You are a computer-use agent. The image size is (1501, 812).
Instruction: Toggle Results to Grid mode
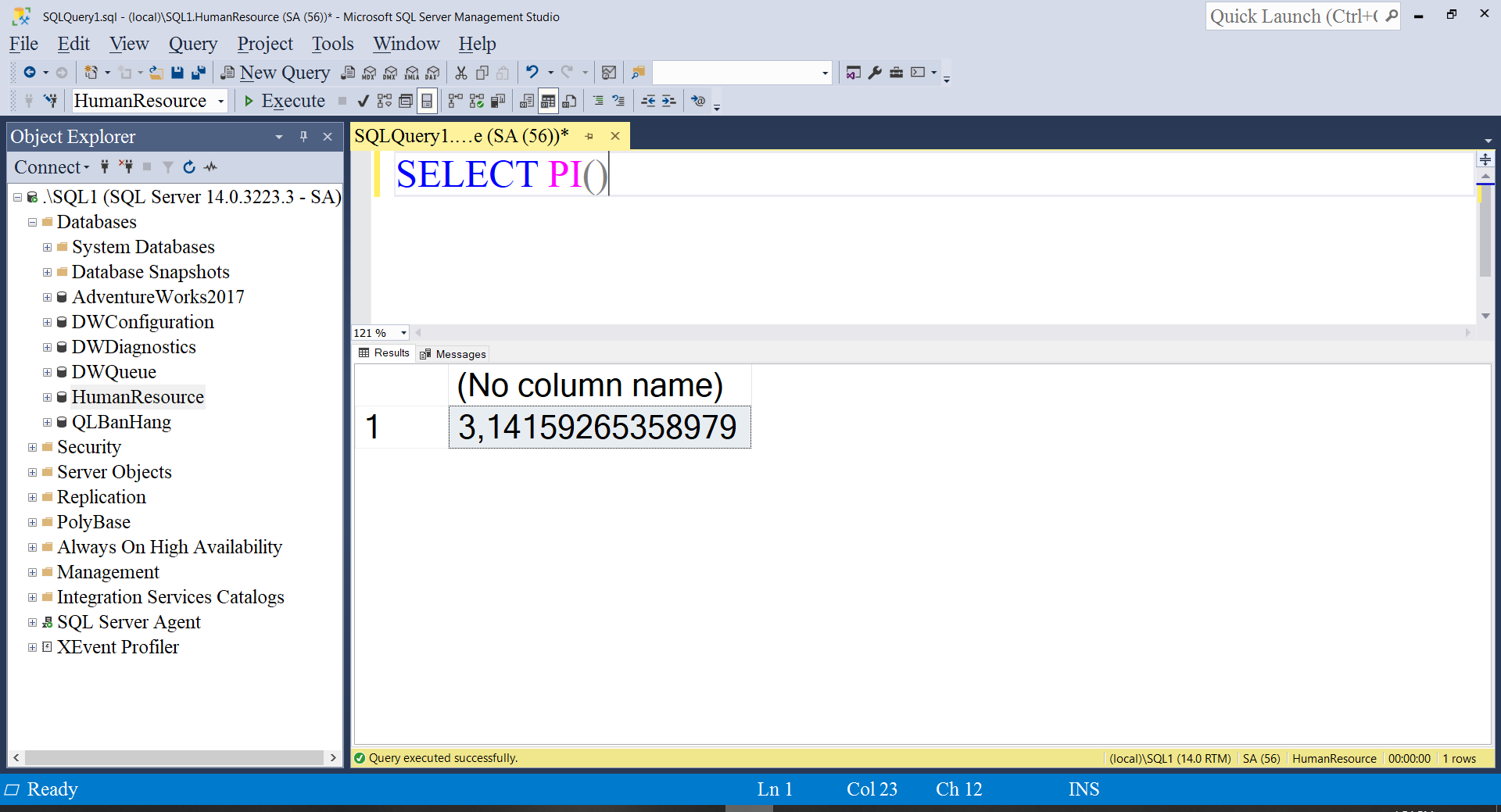[x=548, y=101]
